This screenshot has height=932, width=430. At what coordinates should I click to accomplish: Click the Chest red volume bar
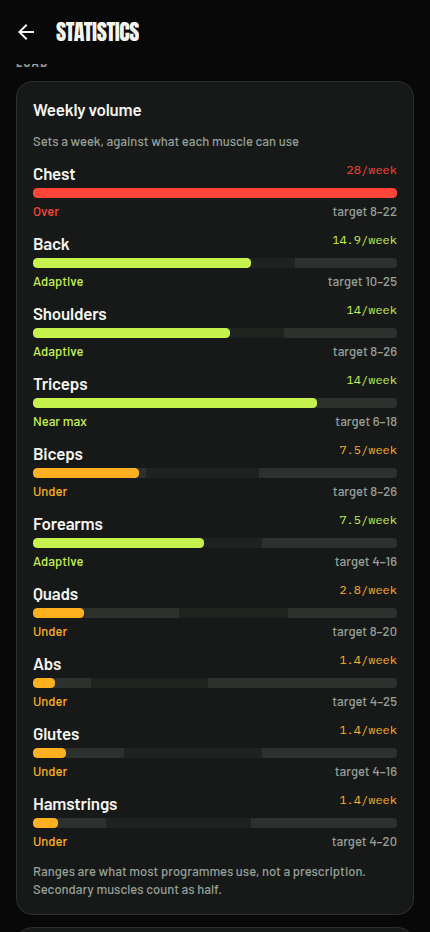click(215, 193)
